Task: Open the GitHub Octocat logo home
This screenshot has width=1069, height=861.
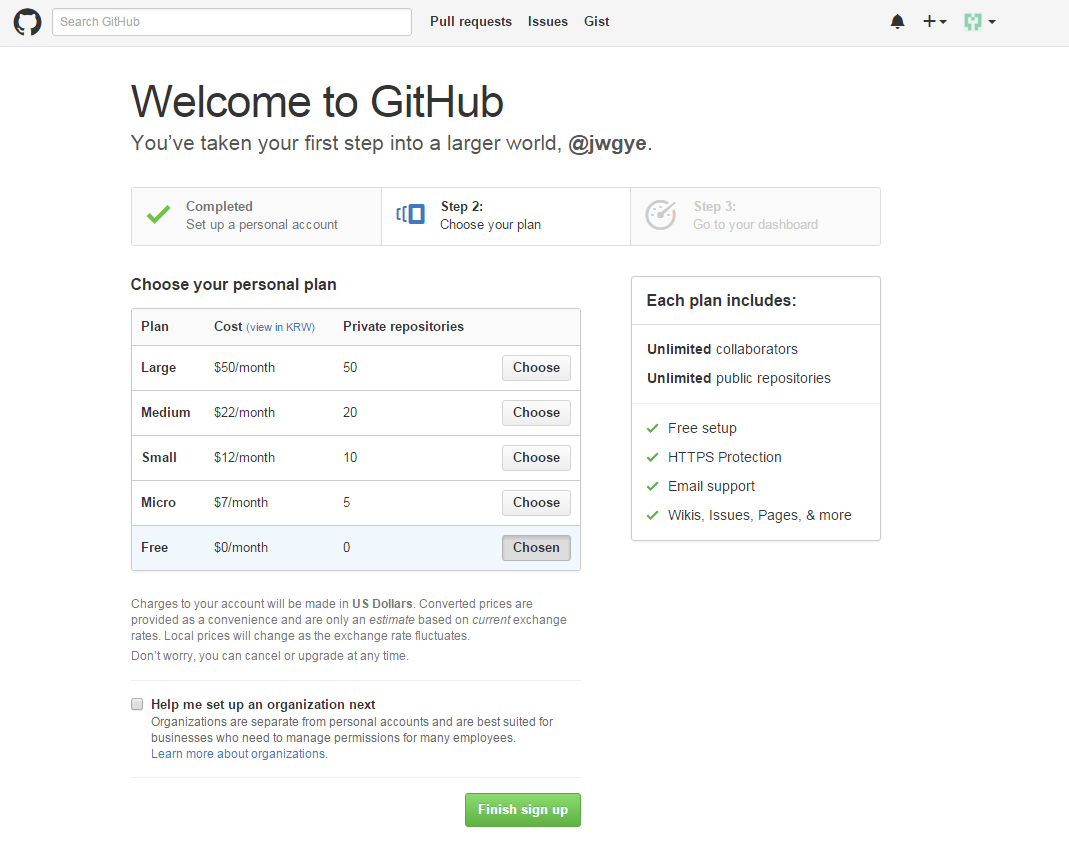Action: pyautogui.click(x=27, y=22)
